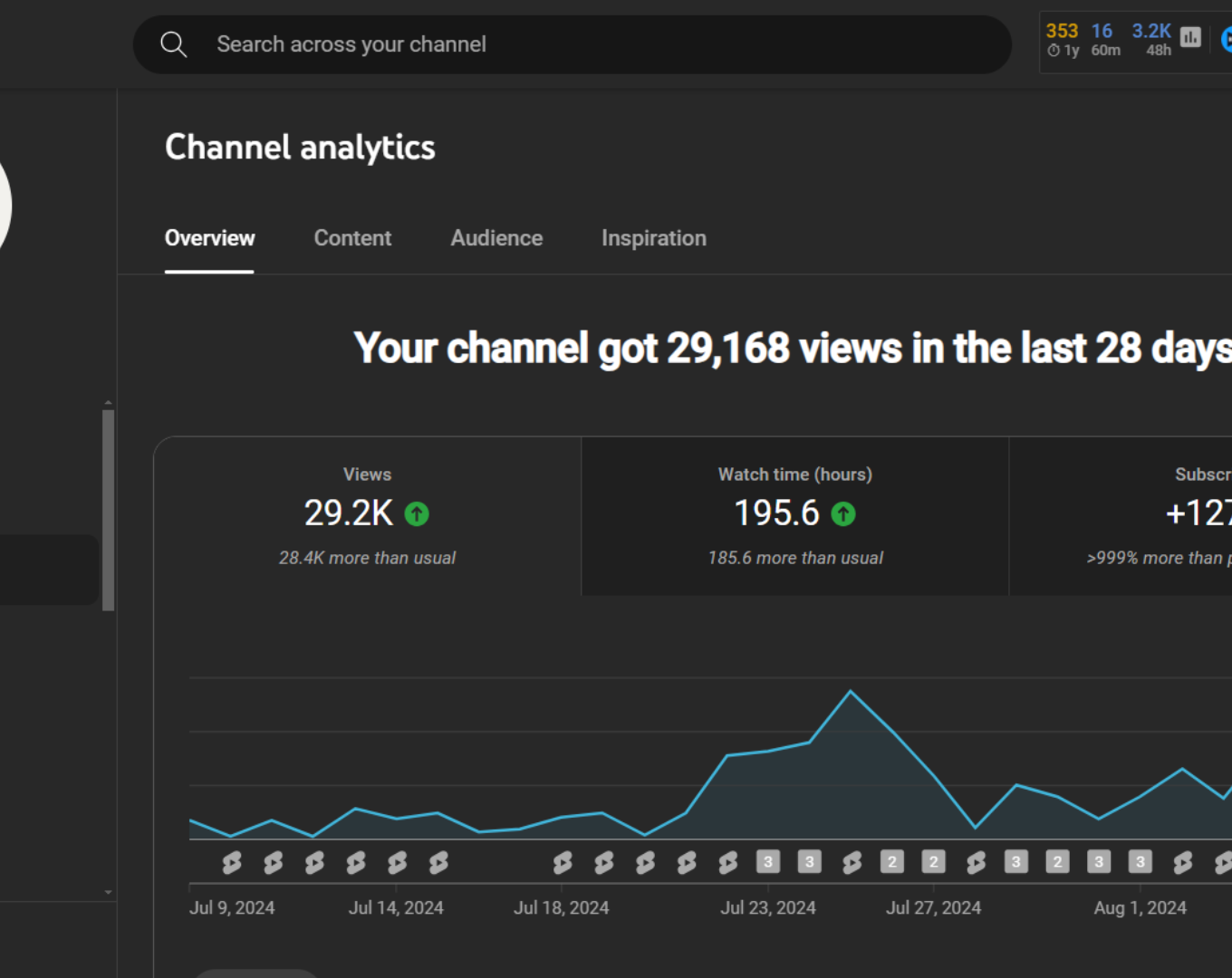Click the Aug 1, 2024 axis label
This screenshot has height=978, width=1232.
click(1140, 907)
